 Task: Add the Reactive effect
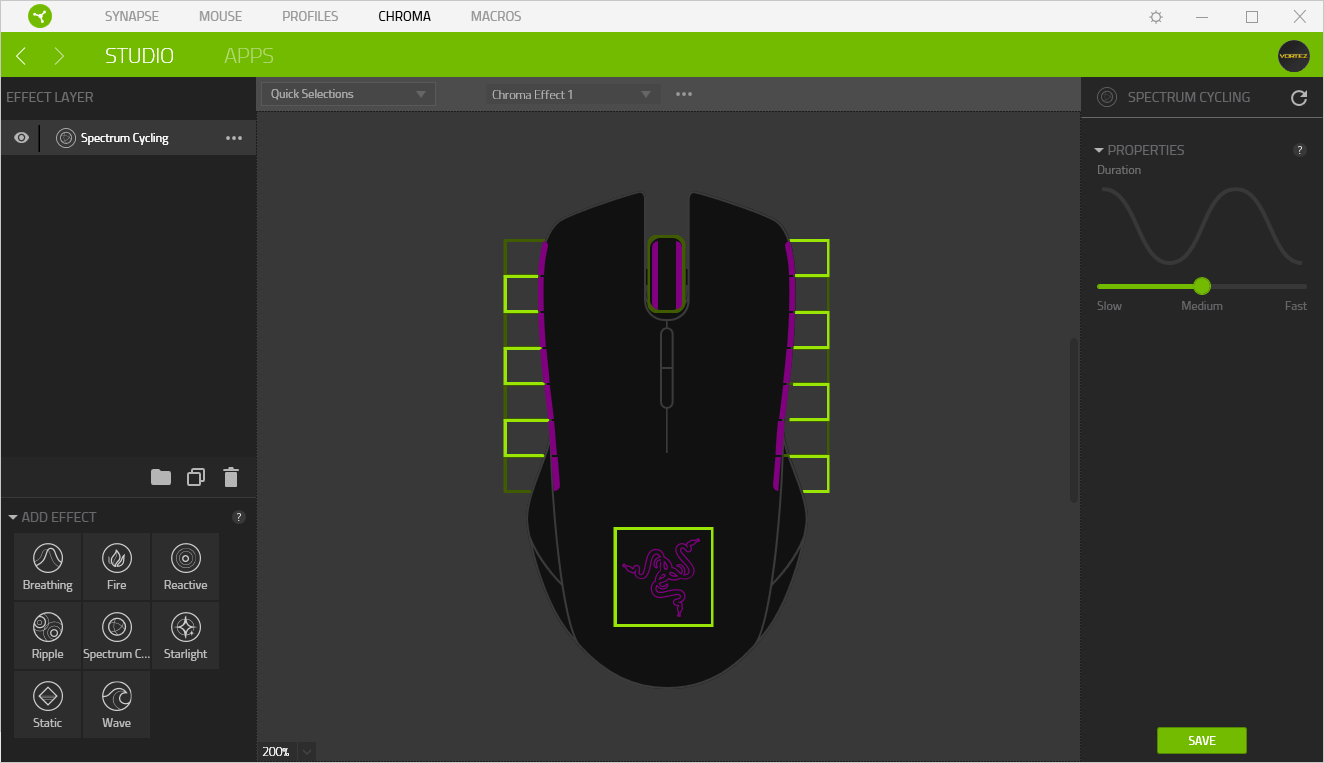(186, 566)
